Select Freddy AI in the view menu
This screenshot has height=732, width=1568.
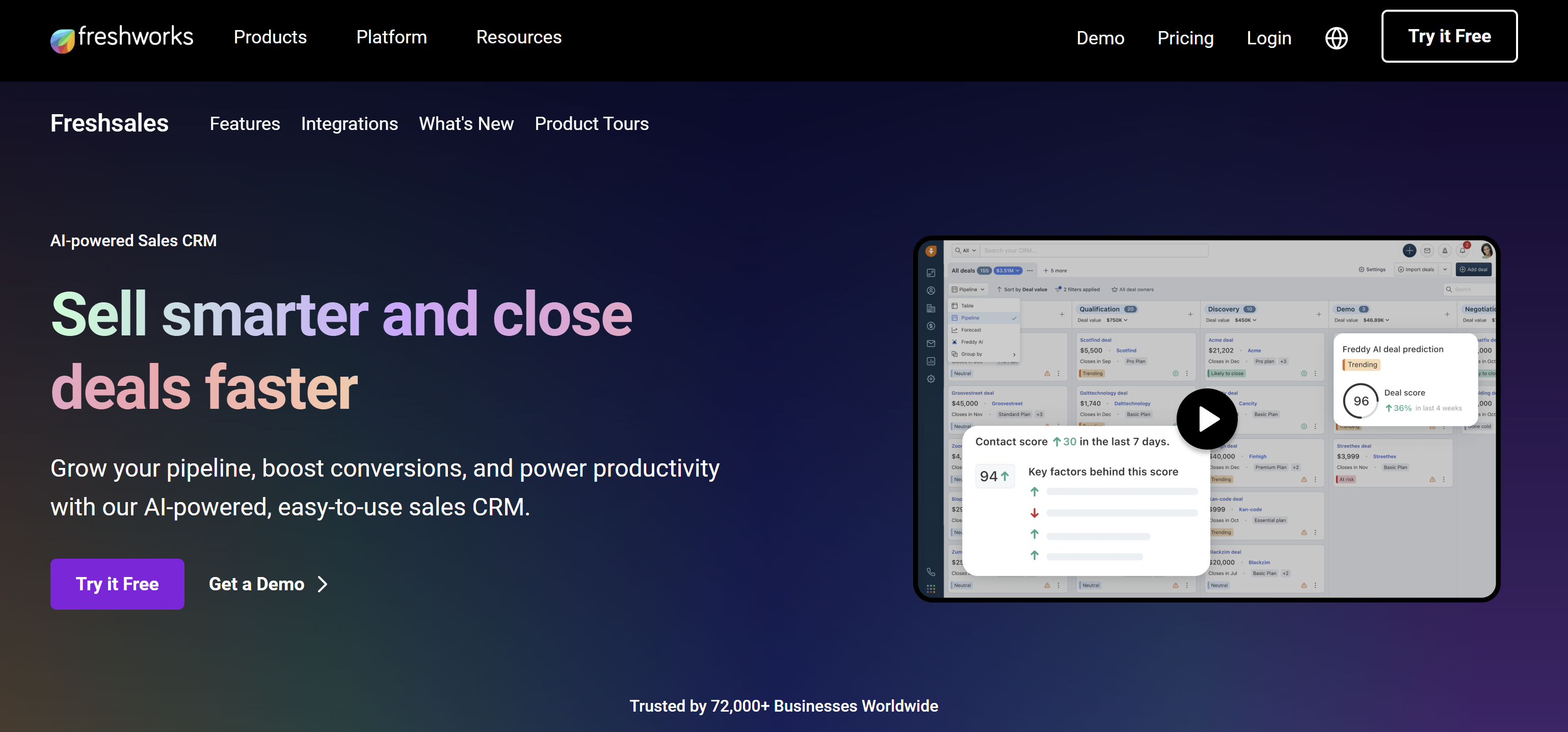[x=984, y=342]
